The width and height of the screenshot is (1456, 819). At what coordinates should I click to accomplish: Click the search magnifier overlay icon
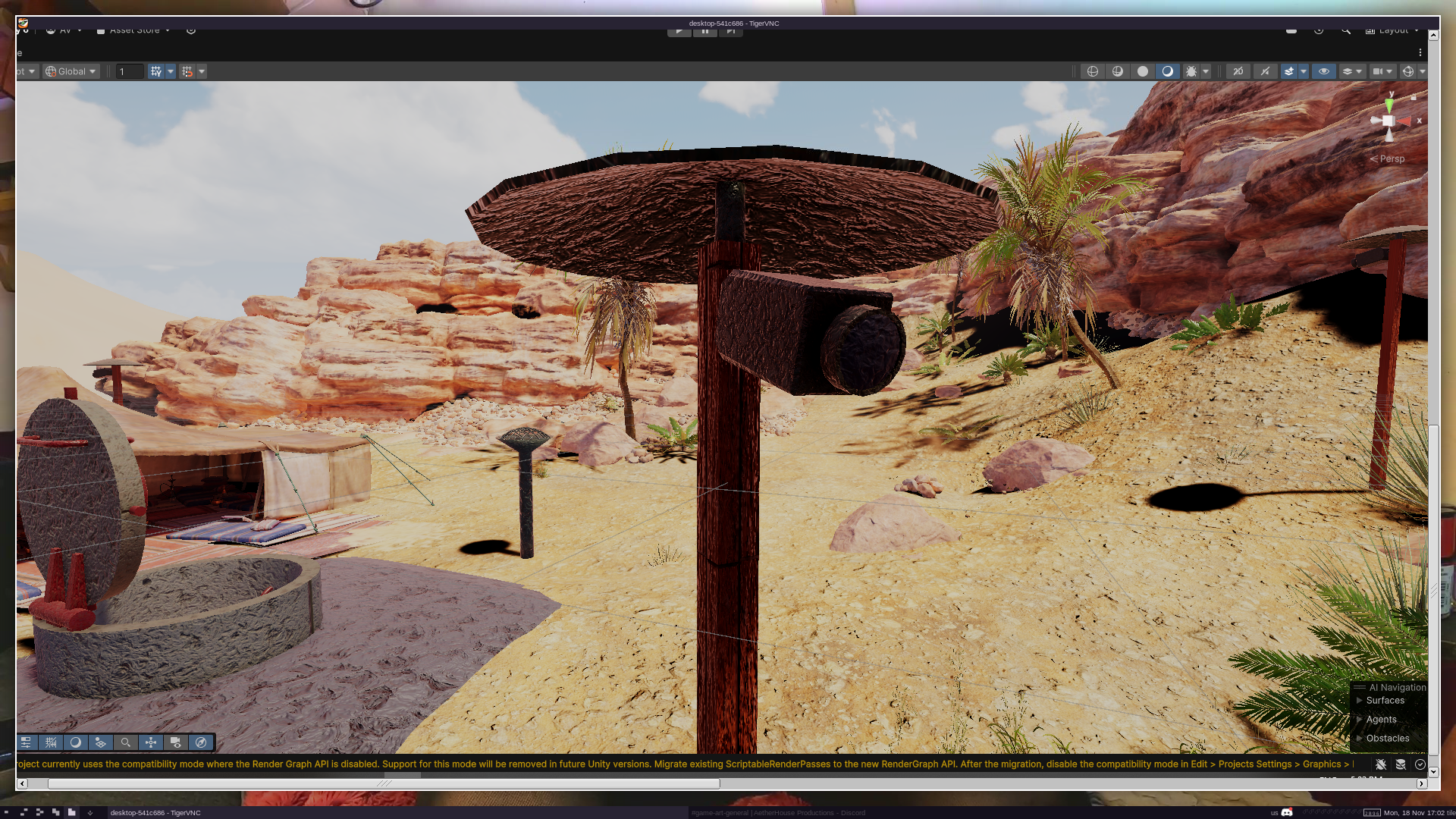126,742
